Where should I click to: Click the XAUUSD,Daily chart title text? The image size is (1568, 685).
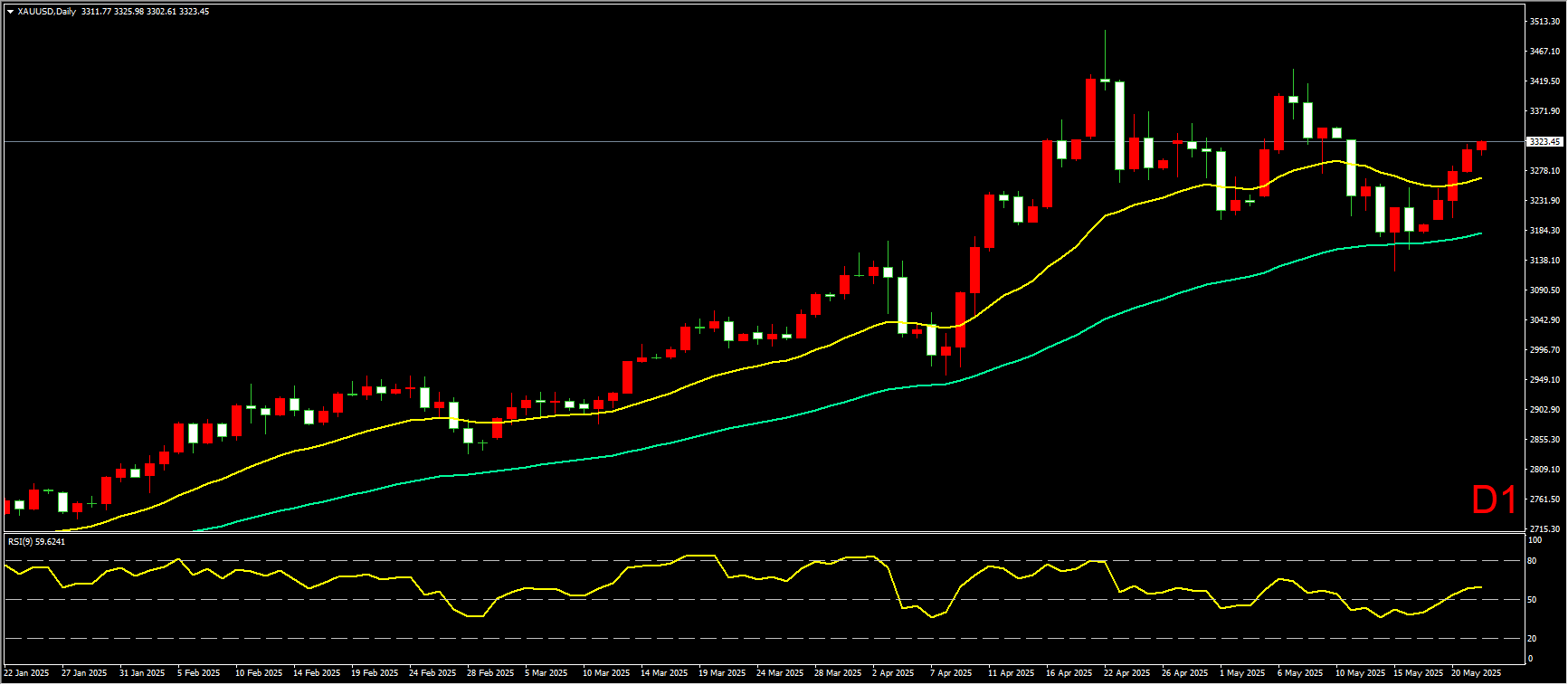pyautogui.click(x=46, y=12)
